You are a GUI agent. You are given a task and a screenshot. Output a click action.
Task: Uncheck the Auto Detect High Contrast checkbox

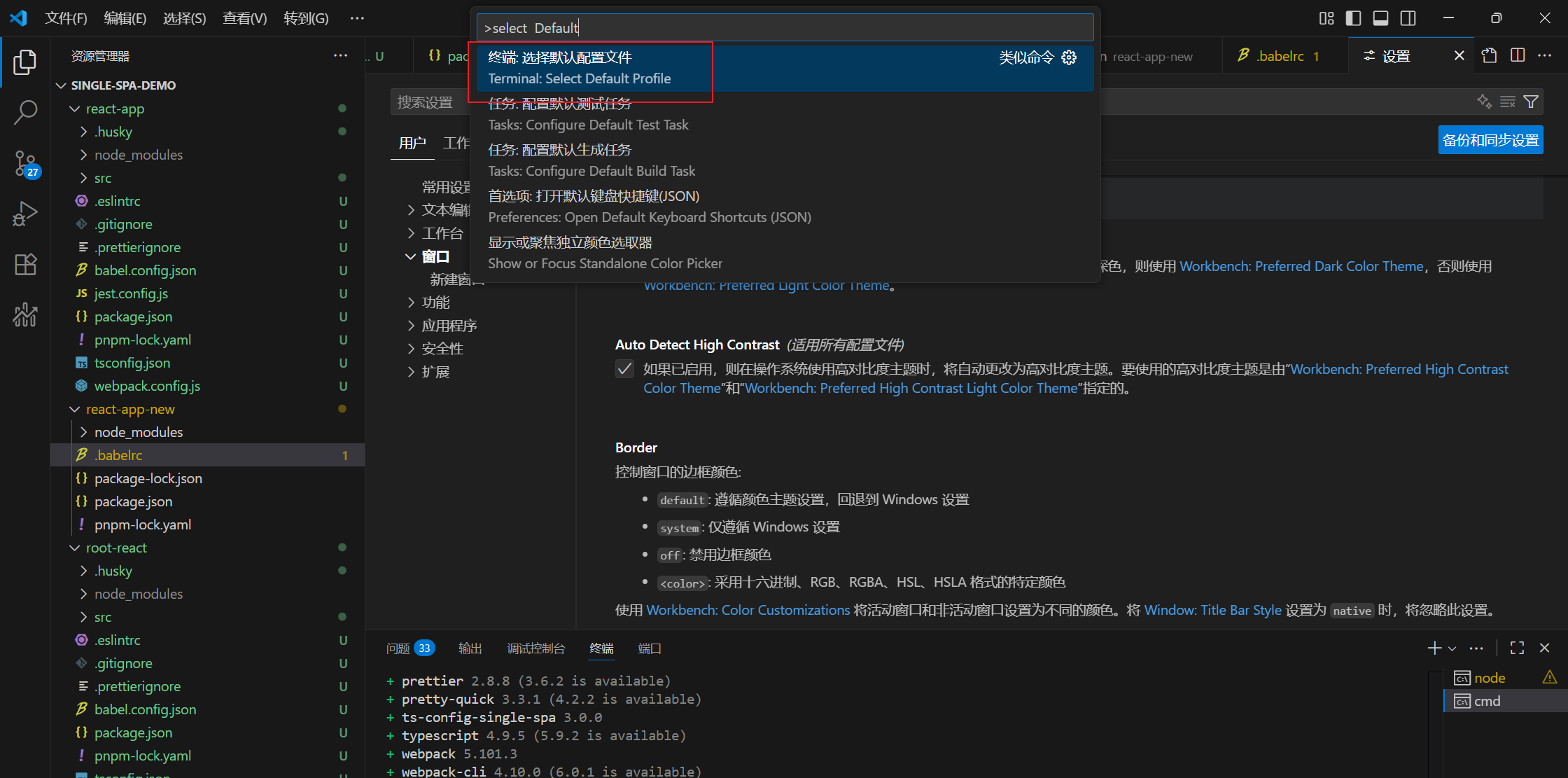[x=624, y=368]
